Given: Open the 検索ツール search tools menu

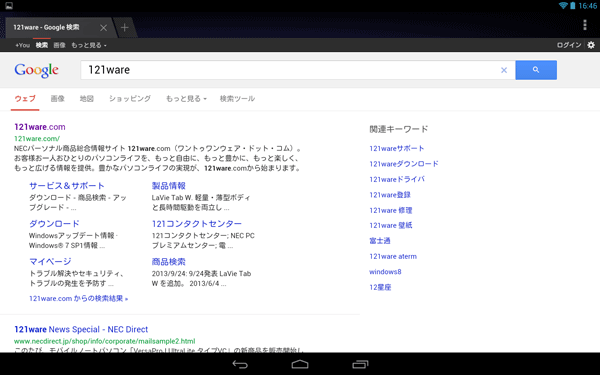Looking at the screenshot, I should [237, 99].
